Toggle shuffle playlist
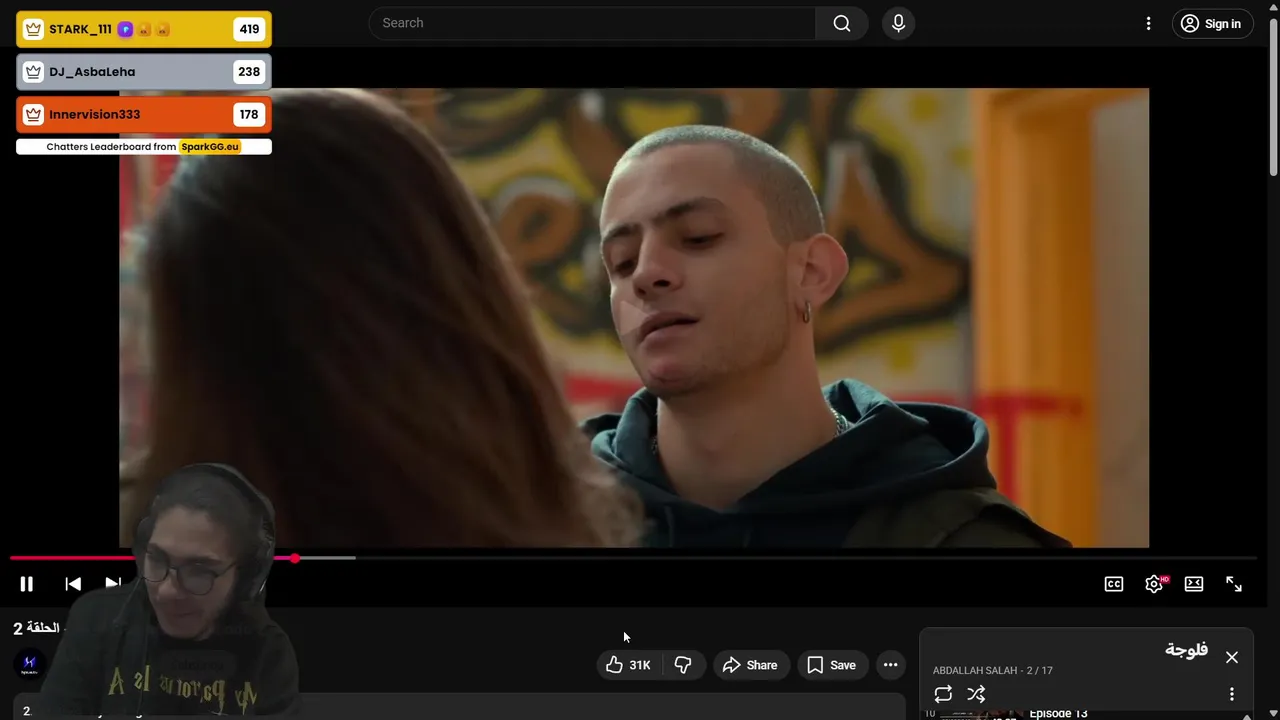This screenshot has width=1280, height=720. coord(977,694)
